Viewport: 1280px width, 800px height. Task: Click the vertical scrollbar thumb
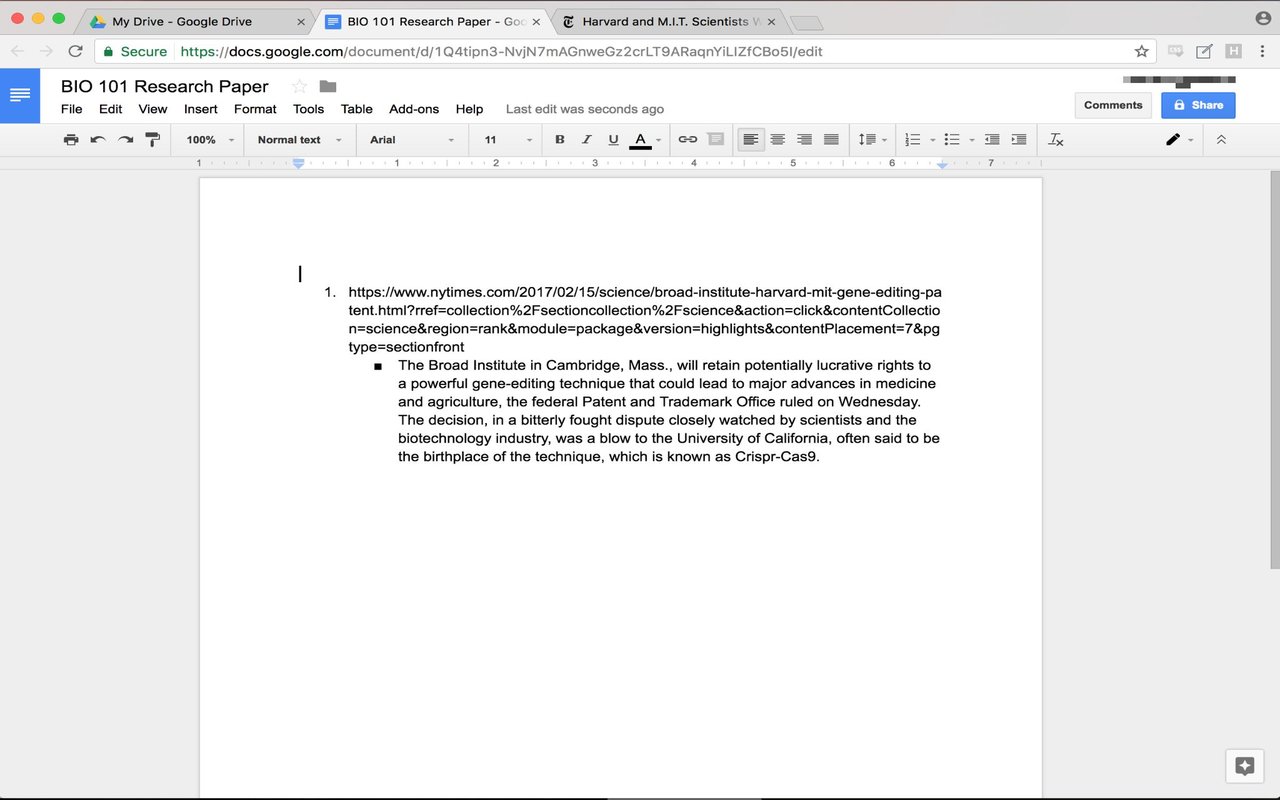point(1274,369)
